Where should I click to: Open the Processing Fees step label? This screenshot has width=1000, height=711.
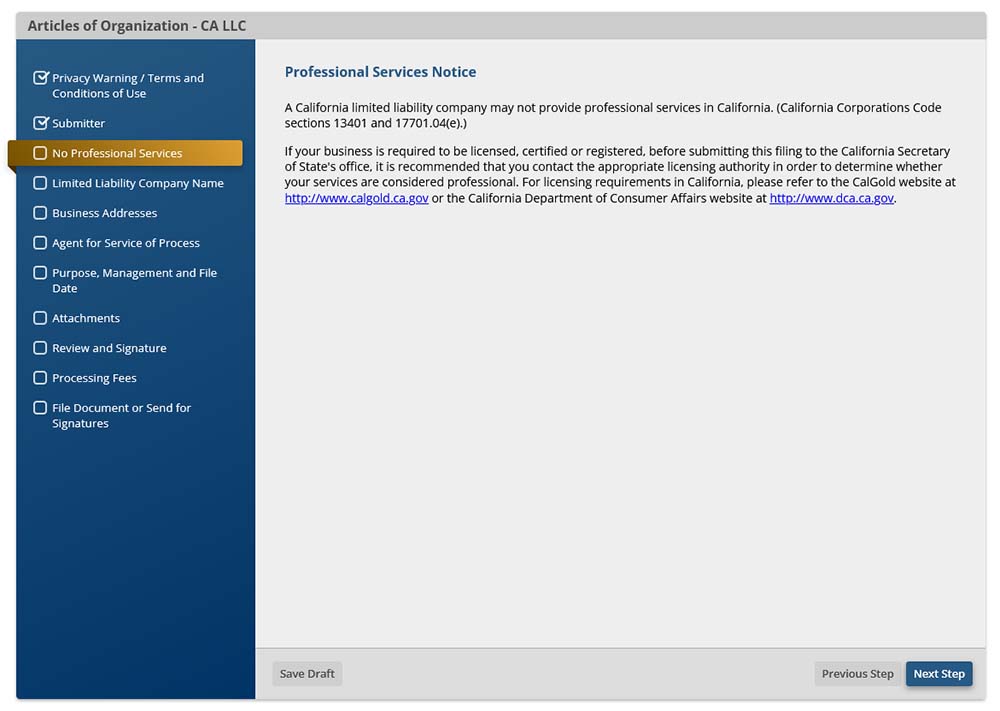tap(94, 378)
